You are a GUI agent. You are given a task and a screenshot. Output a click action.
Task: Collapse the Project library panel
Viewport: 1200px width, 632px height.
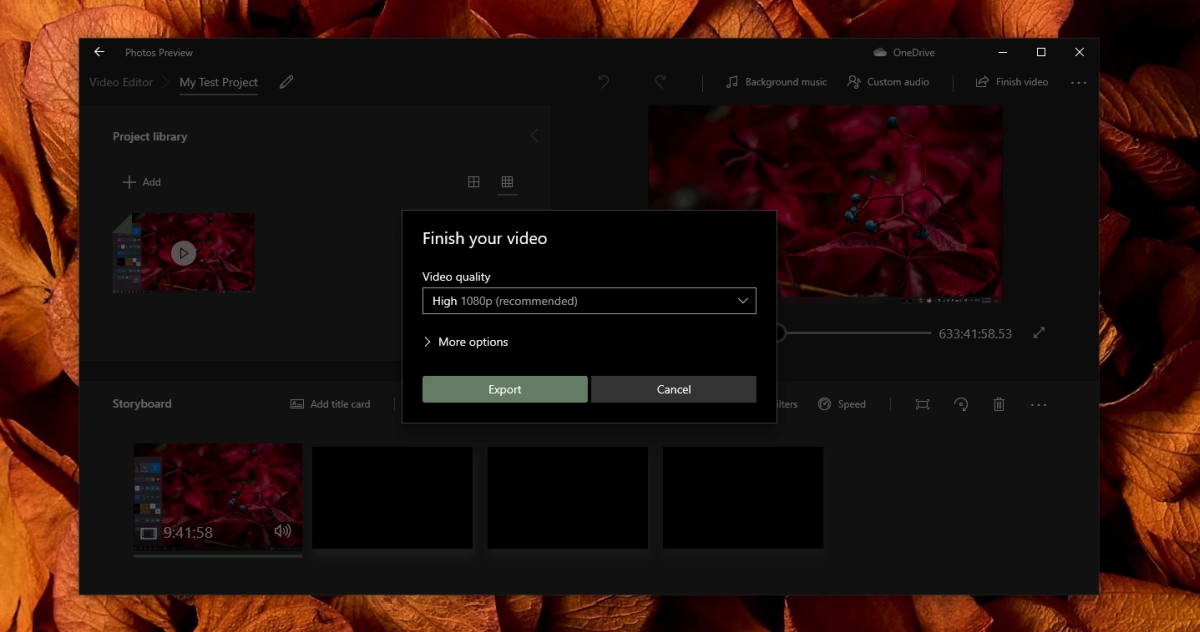click(534, 135)
